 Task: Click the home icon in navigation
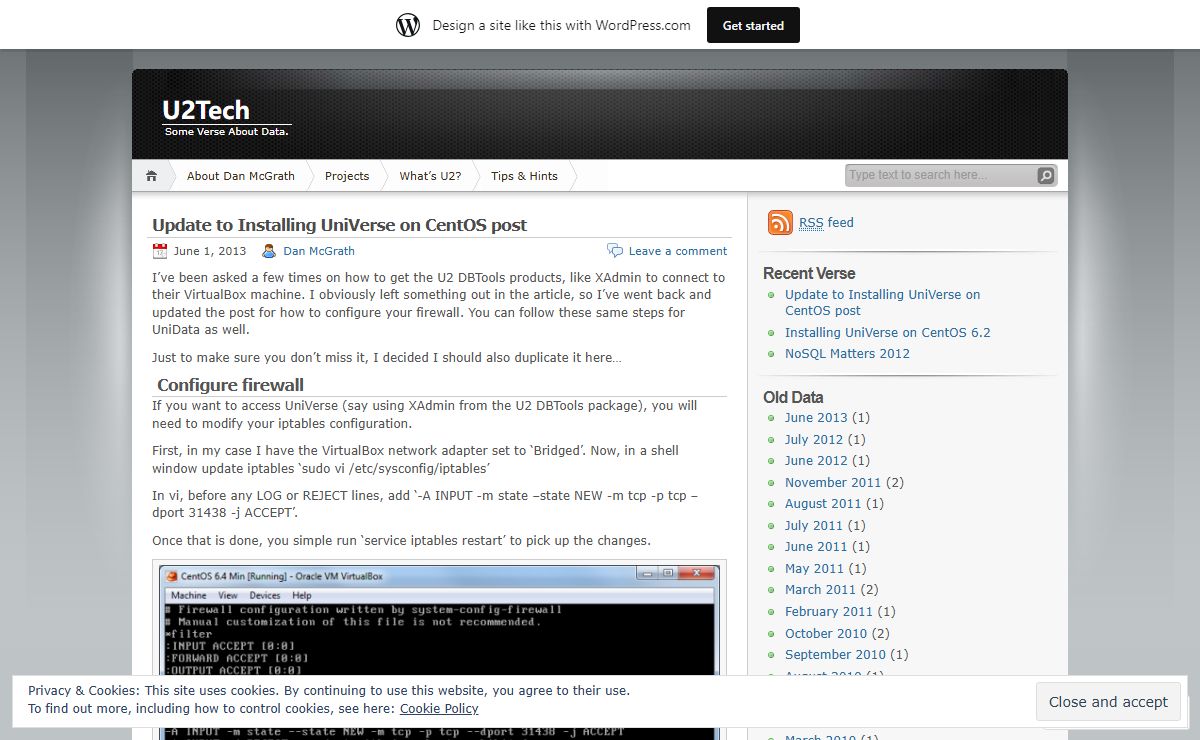tap(151, 176)
